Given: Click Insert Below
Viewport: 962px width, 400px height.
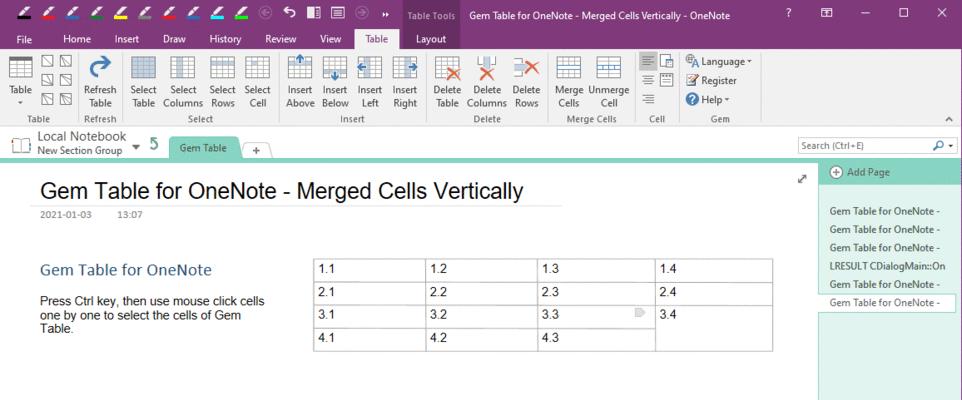Looking at the screenshot, I should 335,81.
